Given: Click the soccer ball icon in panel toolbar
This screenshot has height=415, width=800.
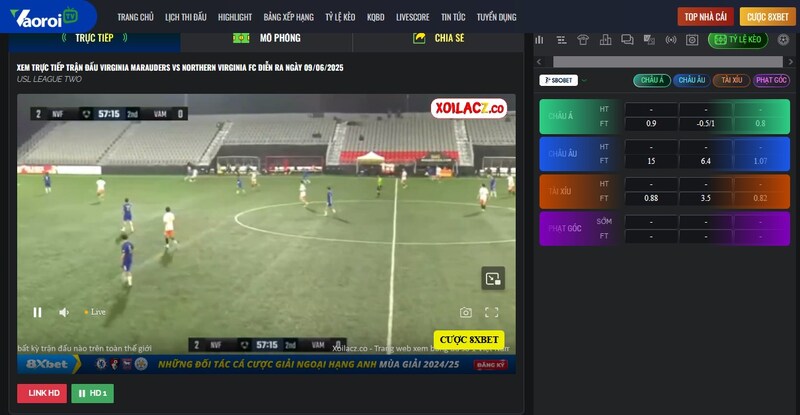Looking at the screenshot, I should pos(783,40).
